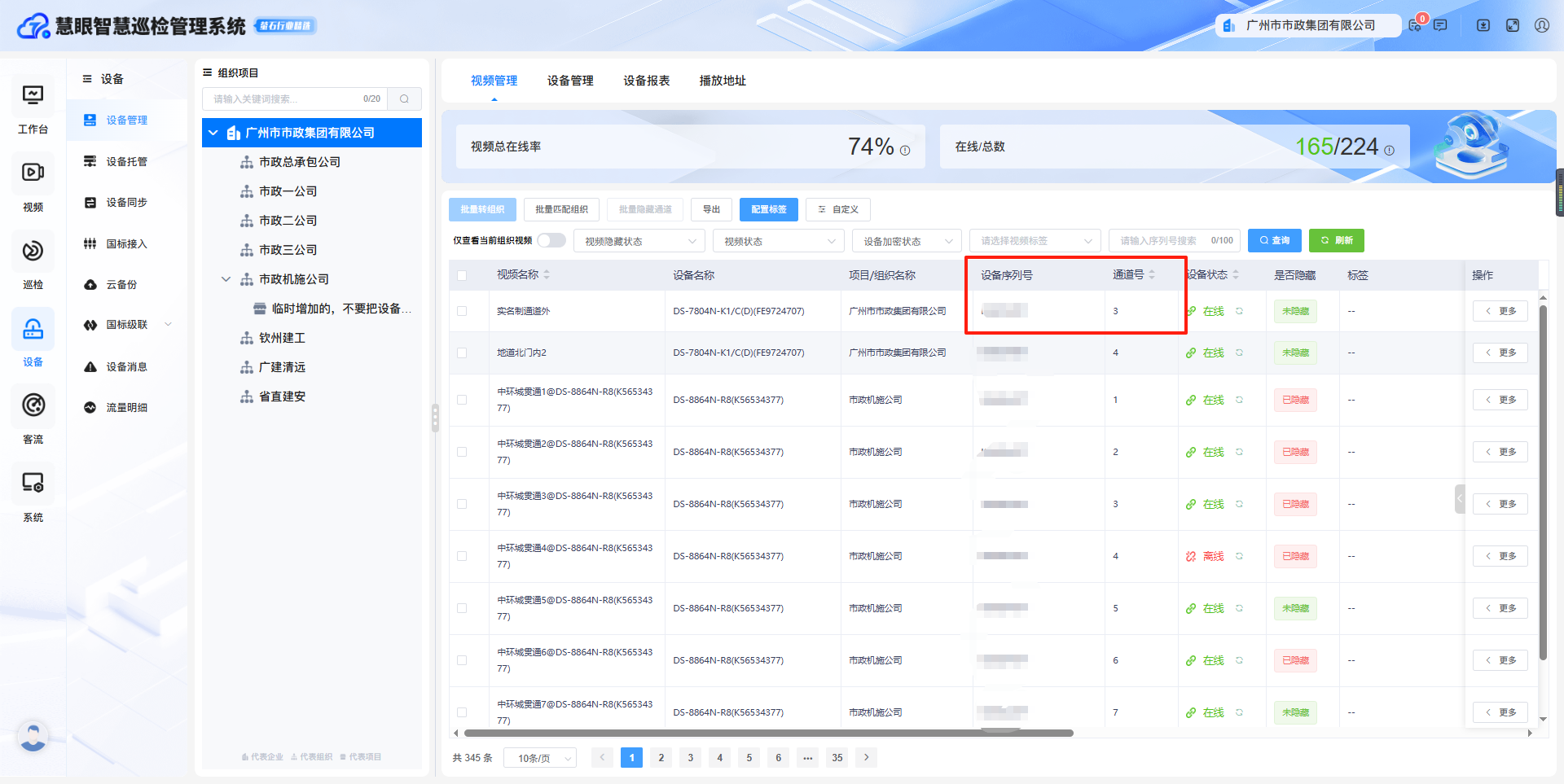The width and height of the screenshot is (1564, 784).
Task: Open the 工作台 workbench sidebar icon
Action: (33, 97)
